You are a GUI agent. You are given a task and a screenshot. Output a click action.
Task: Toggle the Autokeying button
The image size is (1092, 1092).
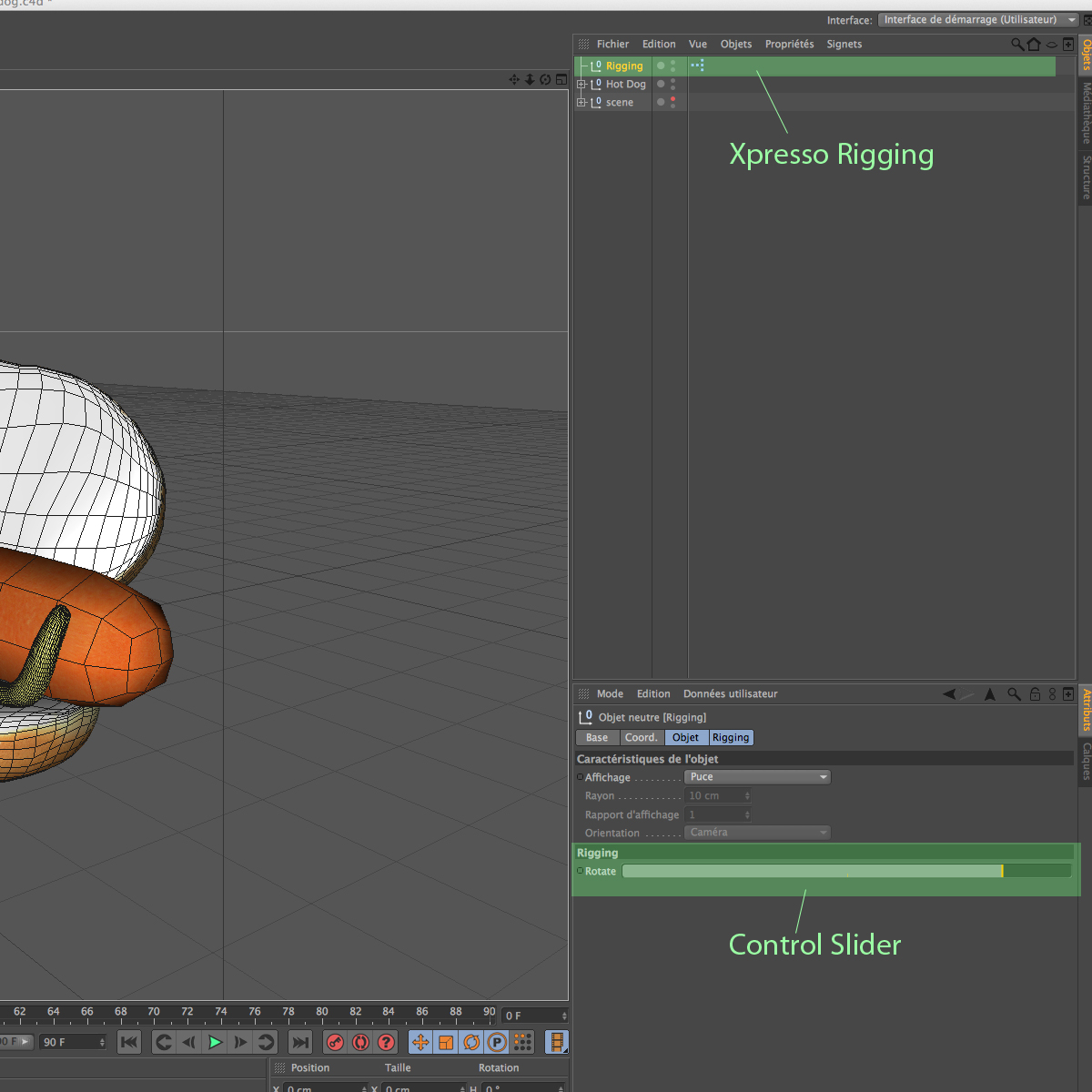click(x=360, y=1042)
